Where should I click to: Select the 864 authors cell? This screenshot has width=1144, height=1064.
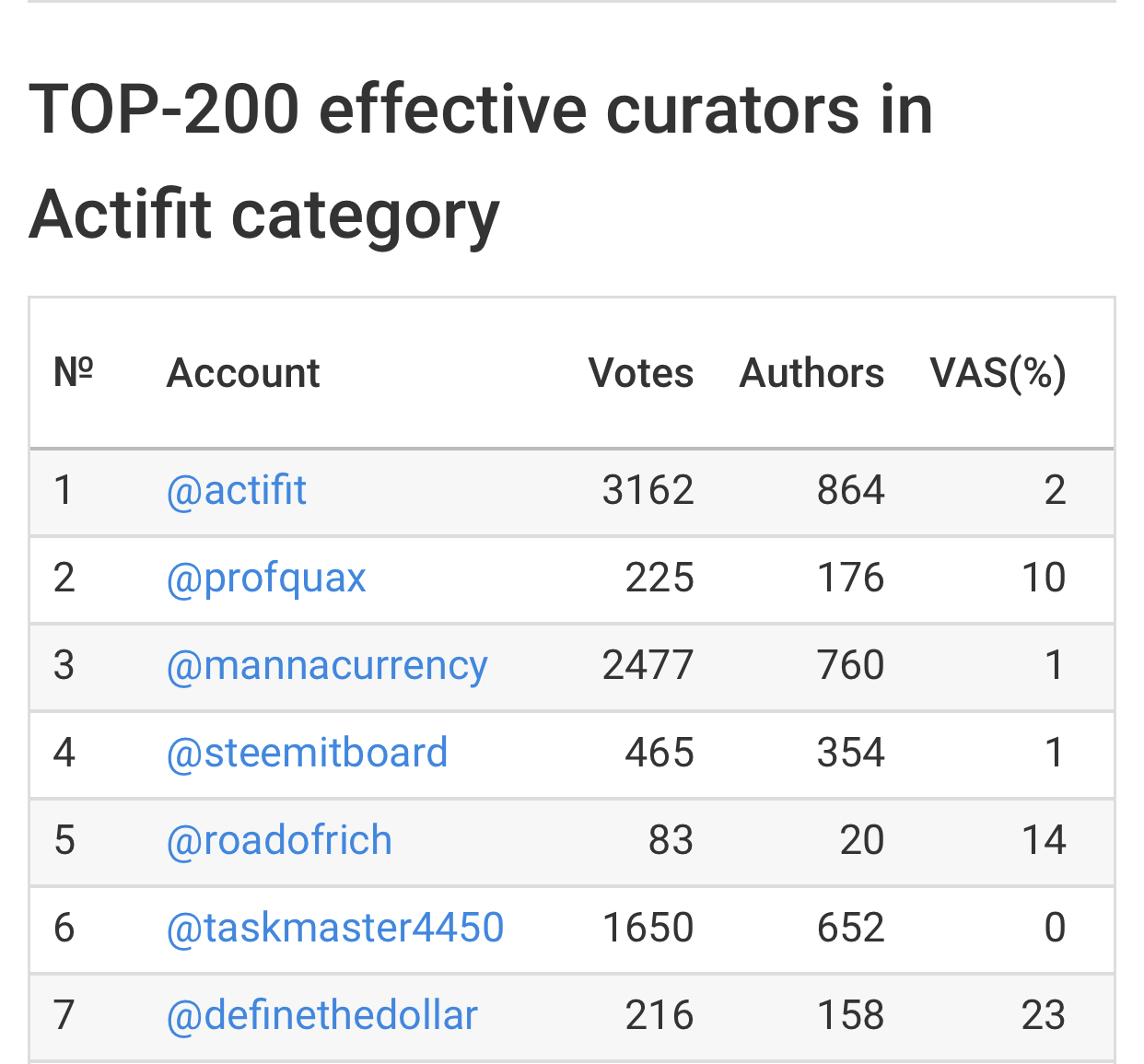point(850,490)
